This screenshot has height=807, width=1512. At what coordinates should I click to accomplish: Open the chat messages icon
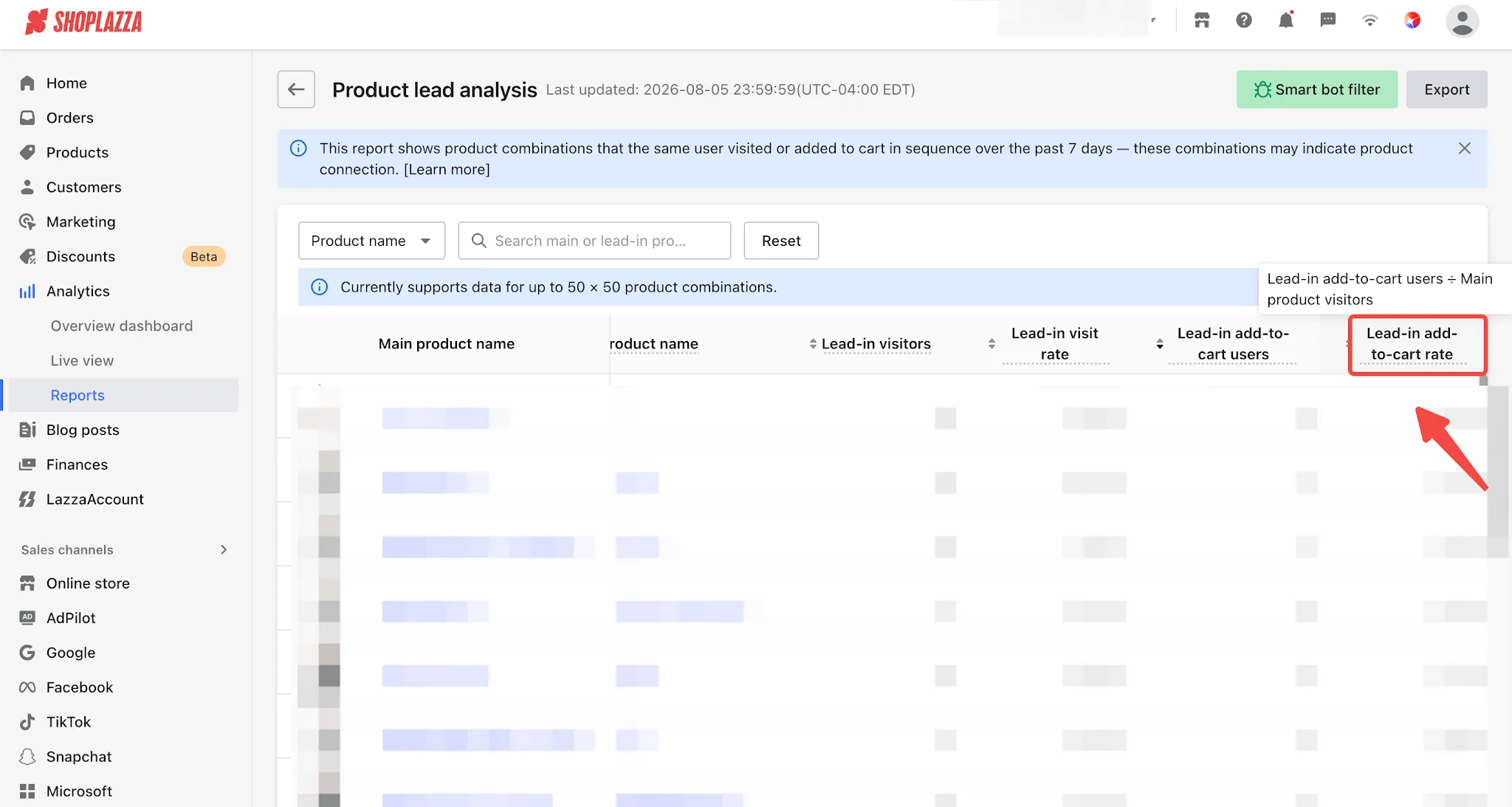(1328, 21)
